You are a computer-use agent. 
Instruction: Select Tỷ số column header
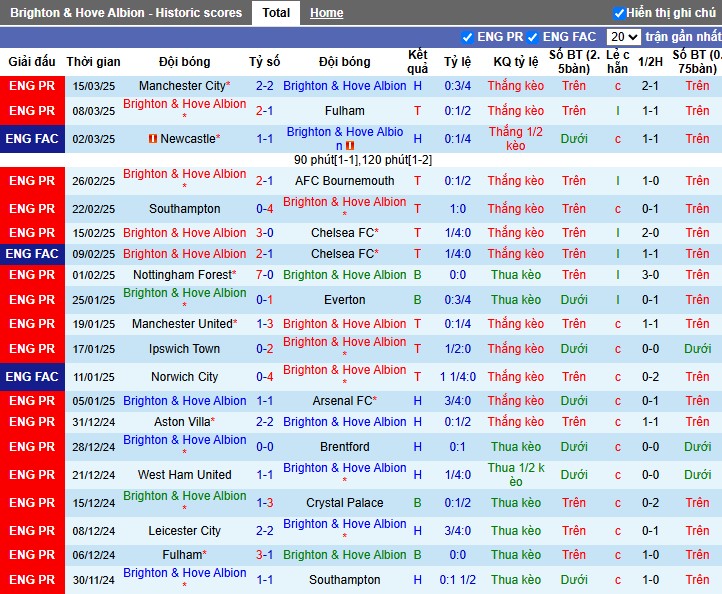click(265, 62)
